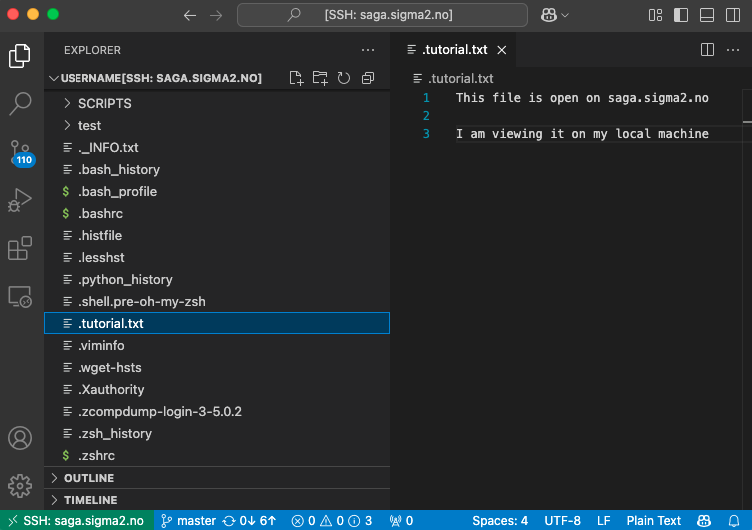Image resolution: width=752 pixels, height=530 pixels.
Task: Close the .tutorial.txt editor tab
Action: [502, 49]
